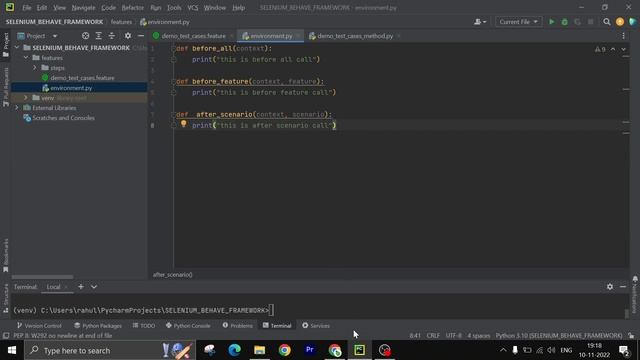This screenshot has height=360, width=640.
Task: Open Microsoft Edge from taskbar
Action: [234, 350]
